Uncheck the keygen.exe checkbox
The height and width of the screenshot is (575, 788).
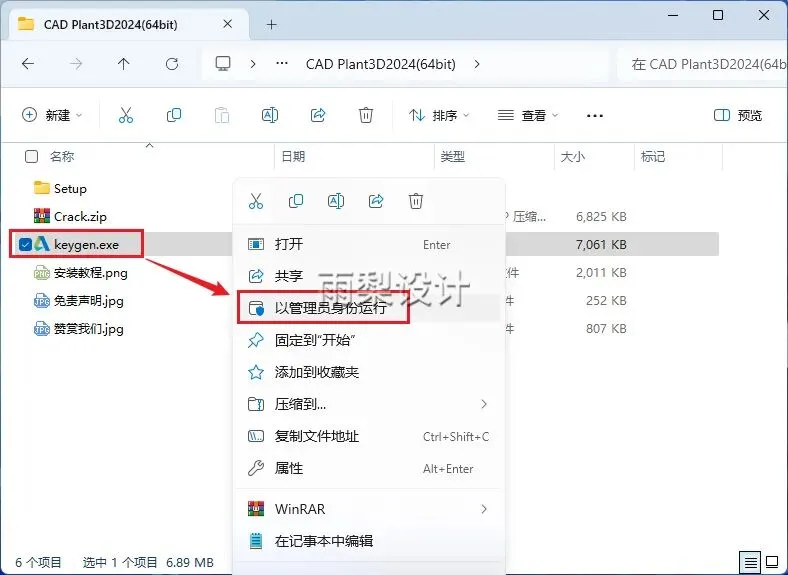[x=25, y=244]
